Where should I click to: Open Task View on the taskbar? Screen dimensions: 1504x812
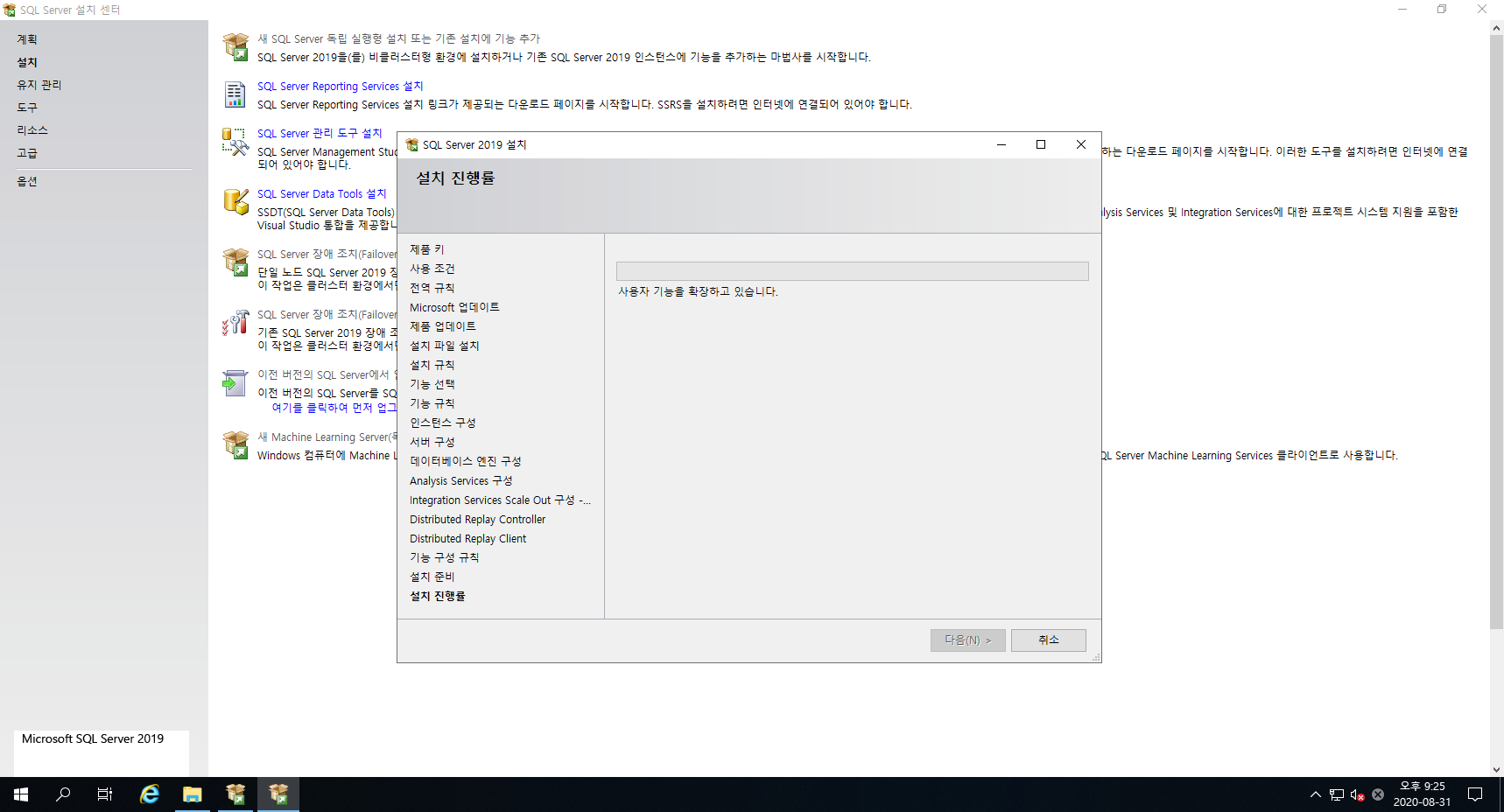105,794
